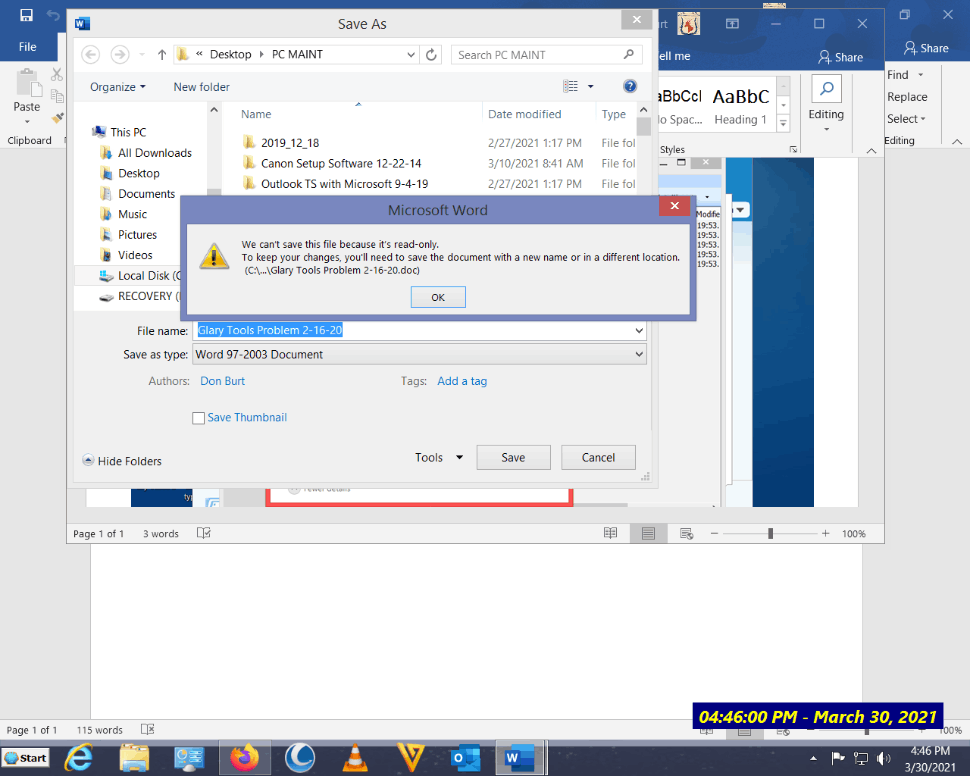Select Documents in navigation tree
This screenshot has width=970, height=776.
click(147, 194)
